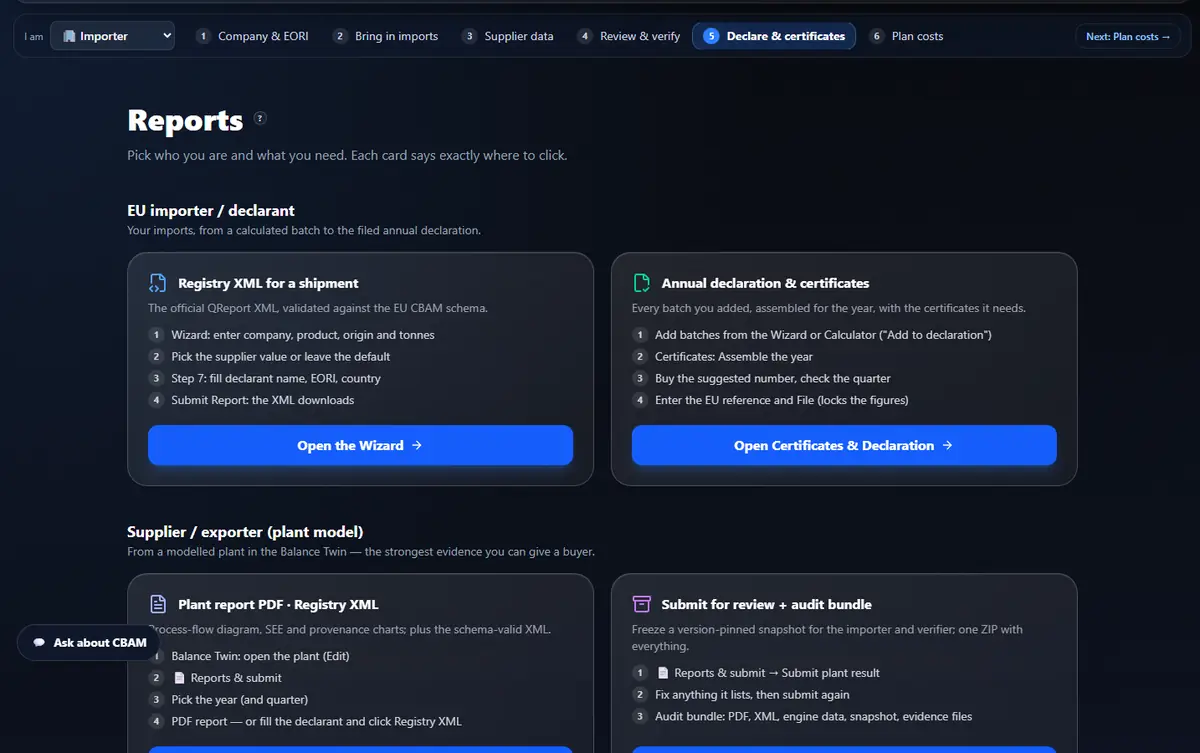
Task: Open Certificates & Declaration
Action: tap(844, 445)
